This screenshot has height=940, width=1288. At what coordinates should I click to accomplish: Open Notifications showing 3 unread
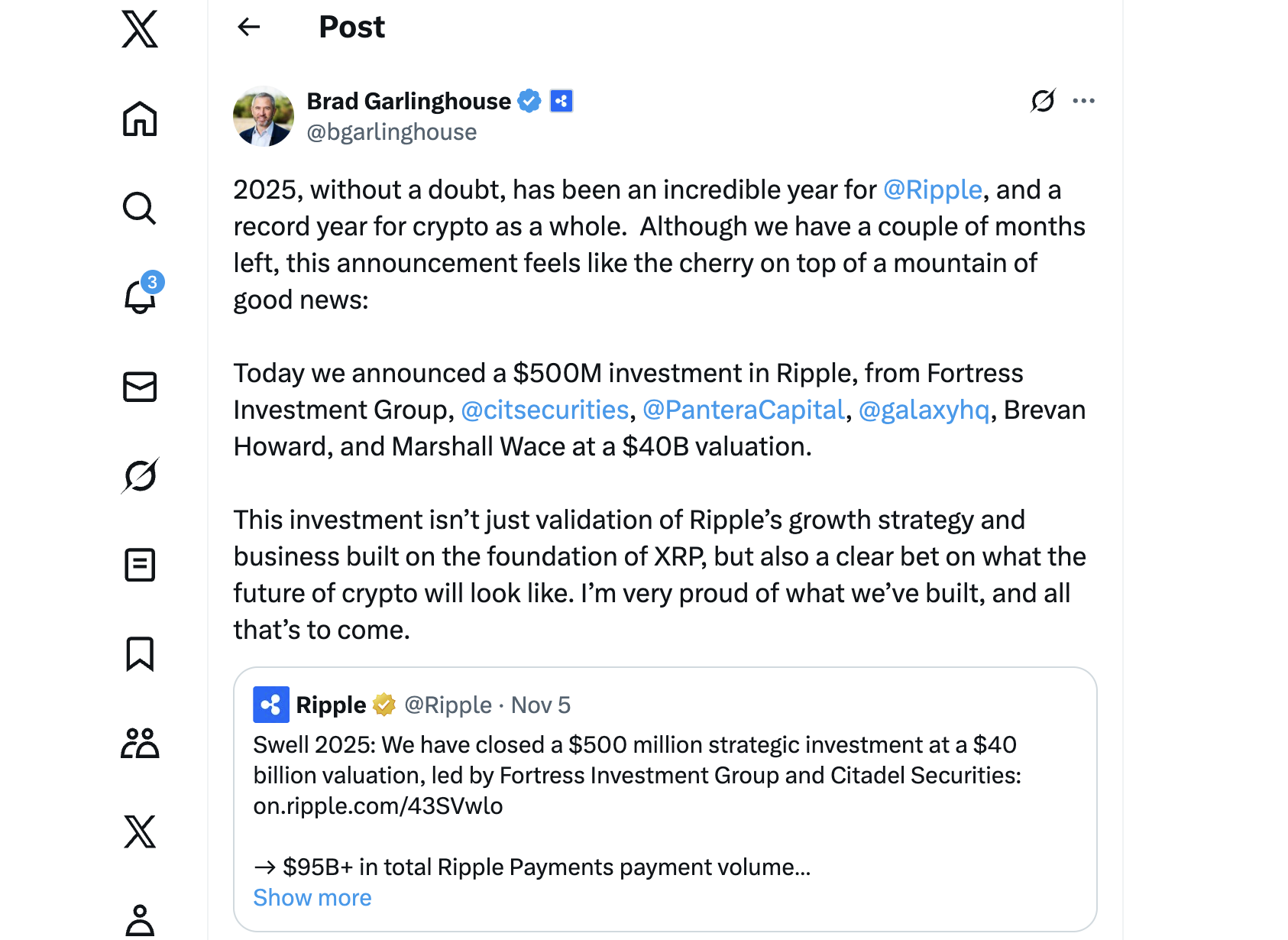(x=139, y=298)
